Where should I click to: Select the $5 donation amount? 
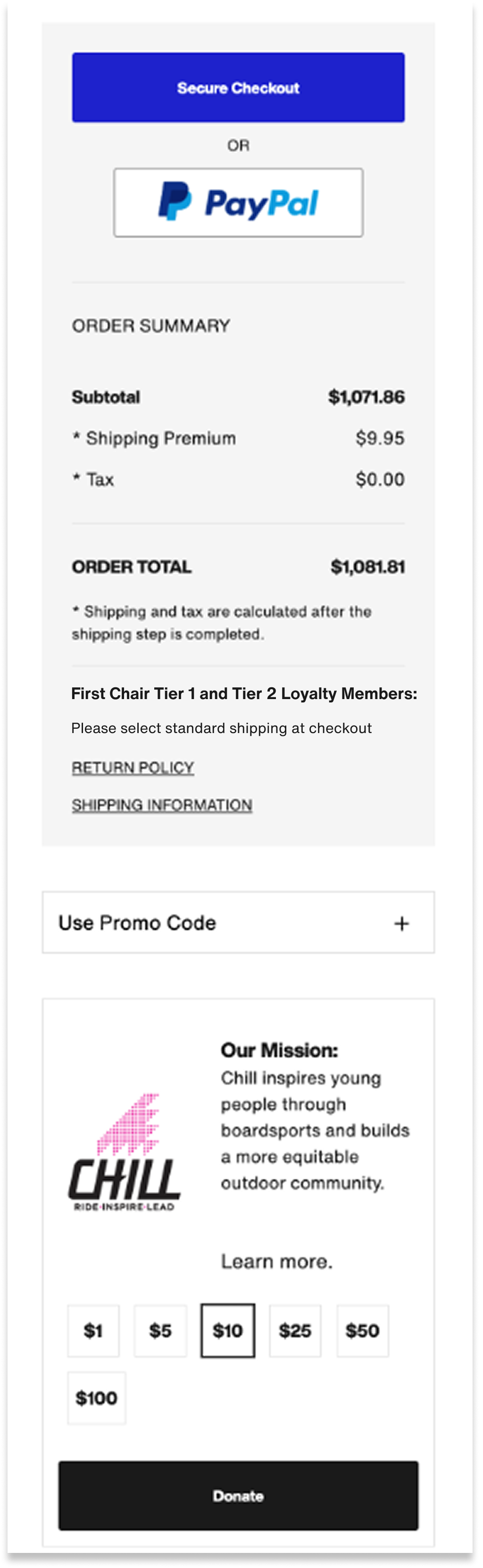(x=160, y=1331)
